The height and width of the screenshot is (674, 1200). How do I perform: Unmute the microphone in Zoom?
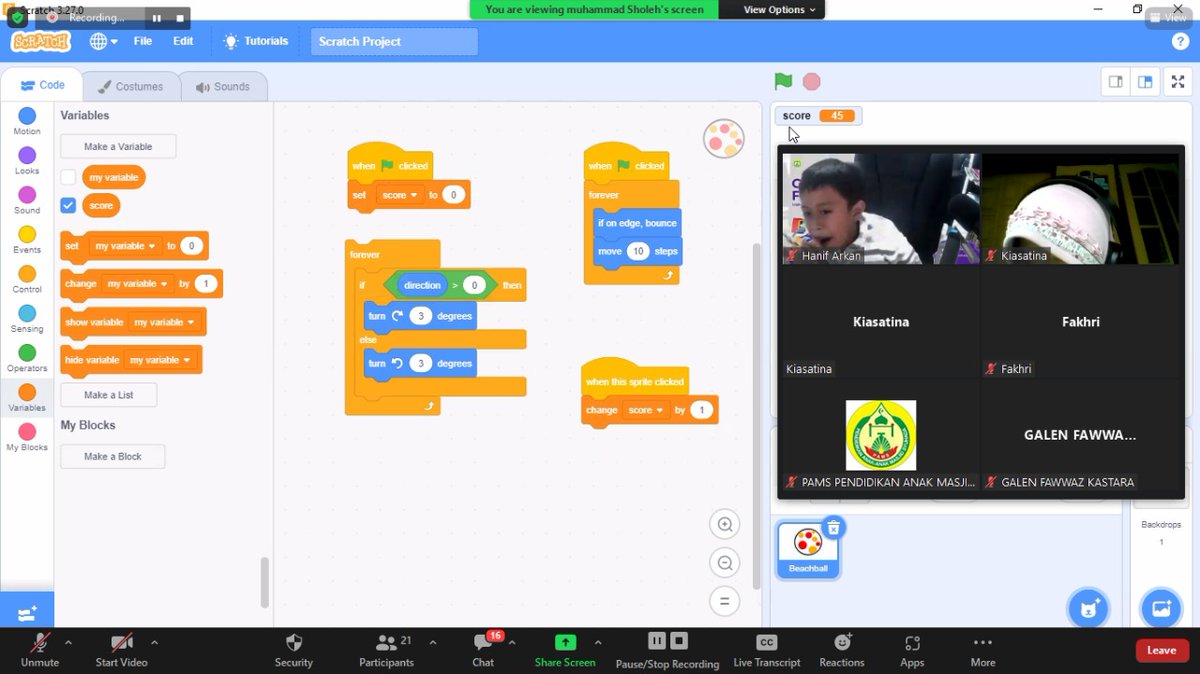click(x=40, y=650)
